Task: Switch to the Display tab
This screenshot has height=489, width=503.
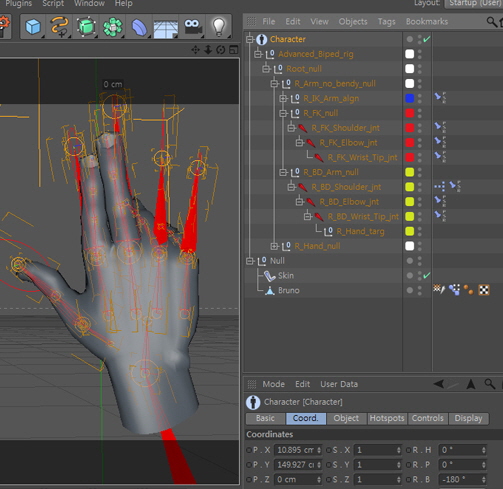Action: 468,418
